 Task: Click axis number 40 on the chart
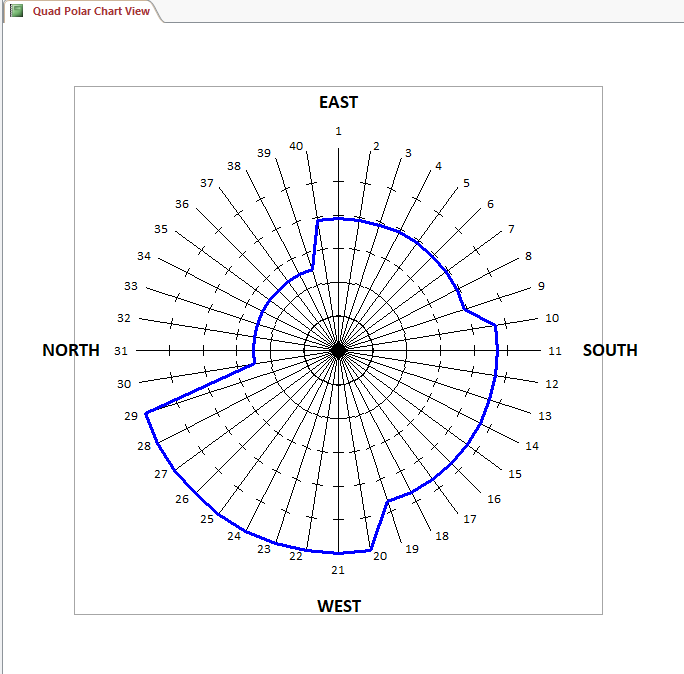pyautogui.click(x=296, y=146)
